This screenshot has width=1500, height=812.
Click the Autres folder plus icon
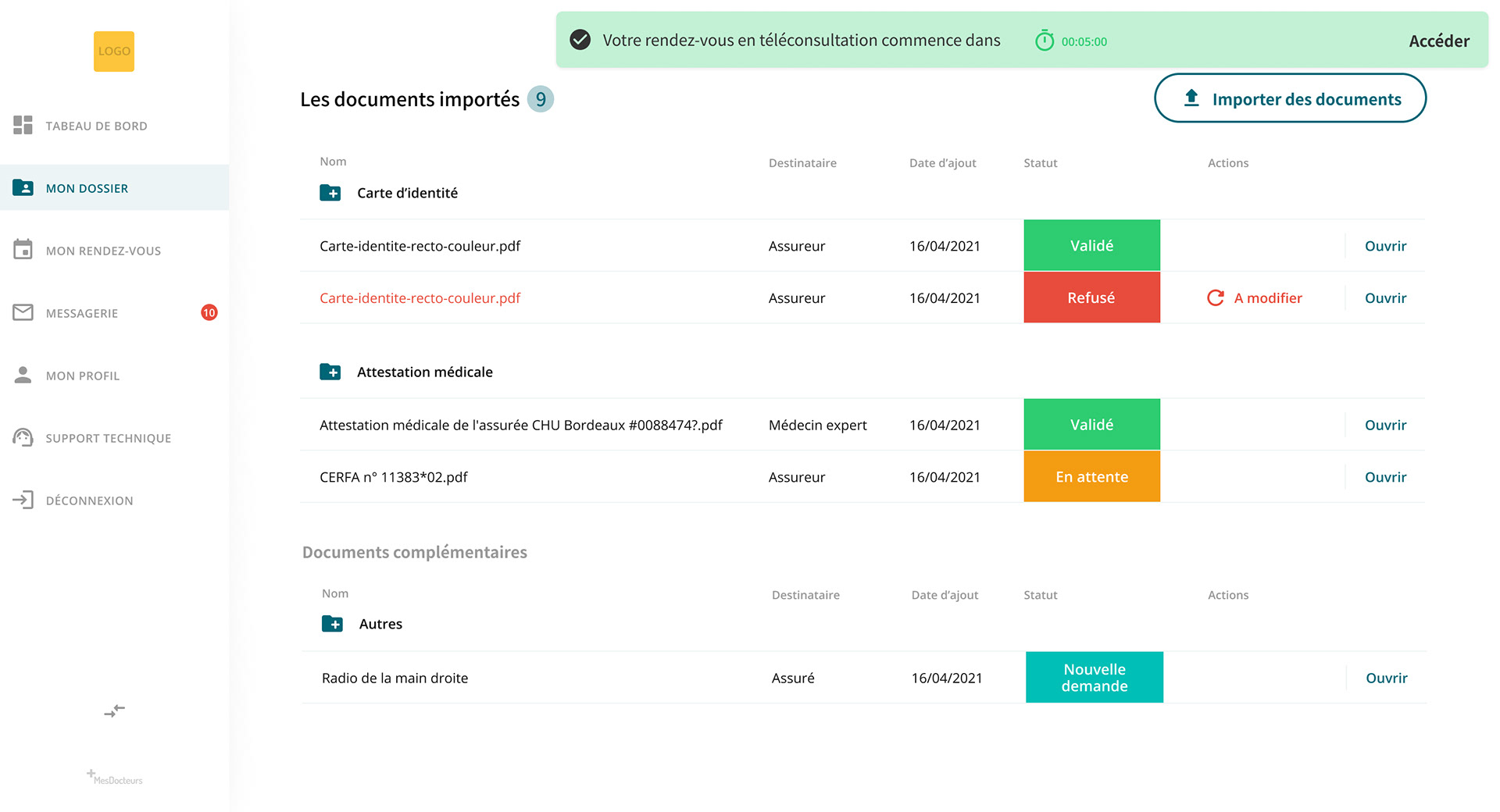click(x=332, y=624)
